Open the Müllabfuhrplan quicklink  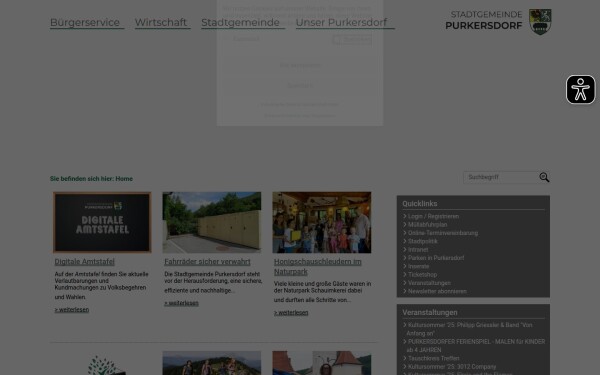[x=427, y=225]
